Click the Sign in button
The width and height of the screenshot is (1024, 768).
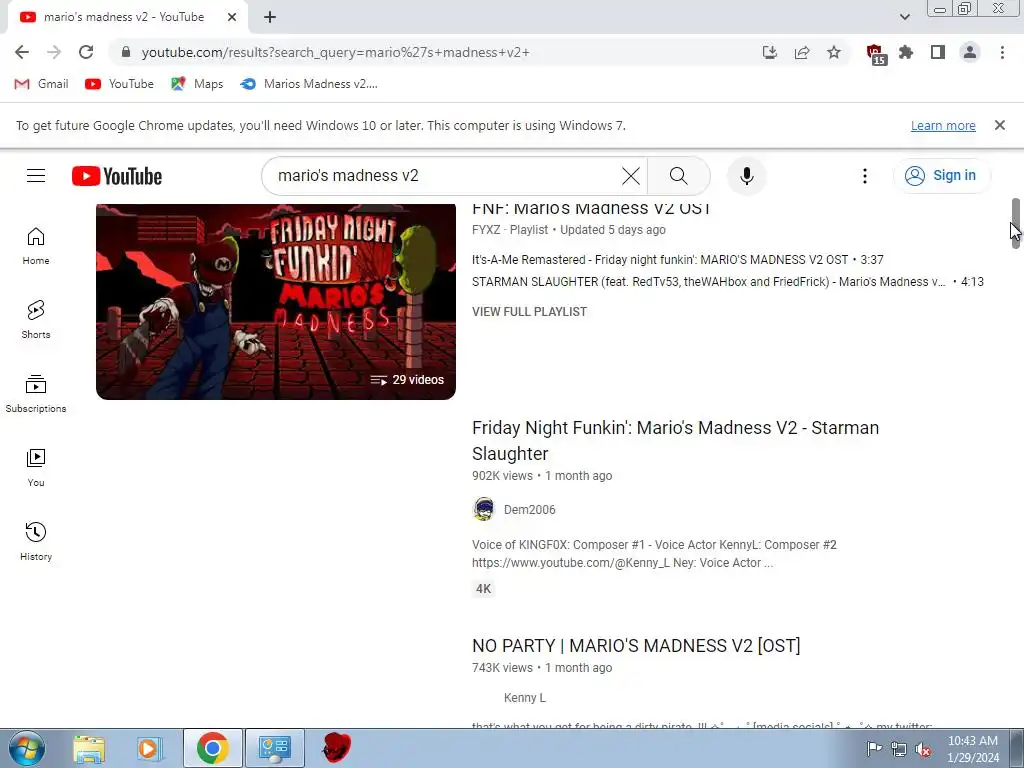point(942,176)
